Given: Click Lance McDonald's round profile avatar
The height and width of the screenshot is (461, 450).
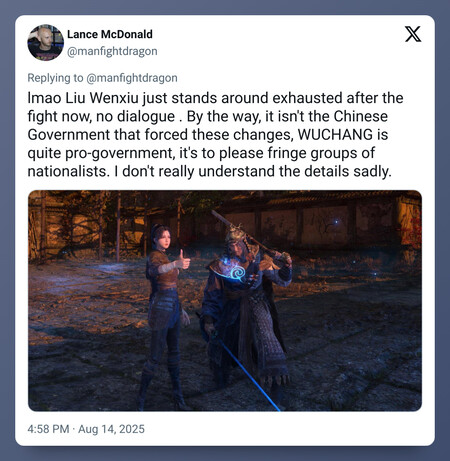Looking at the screenshot, I should [x=45, y=42].
